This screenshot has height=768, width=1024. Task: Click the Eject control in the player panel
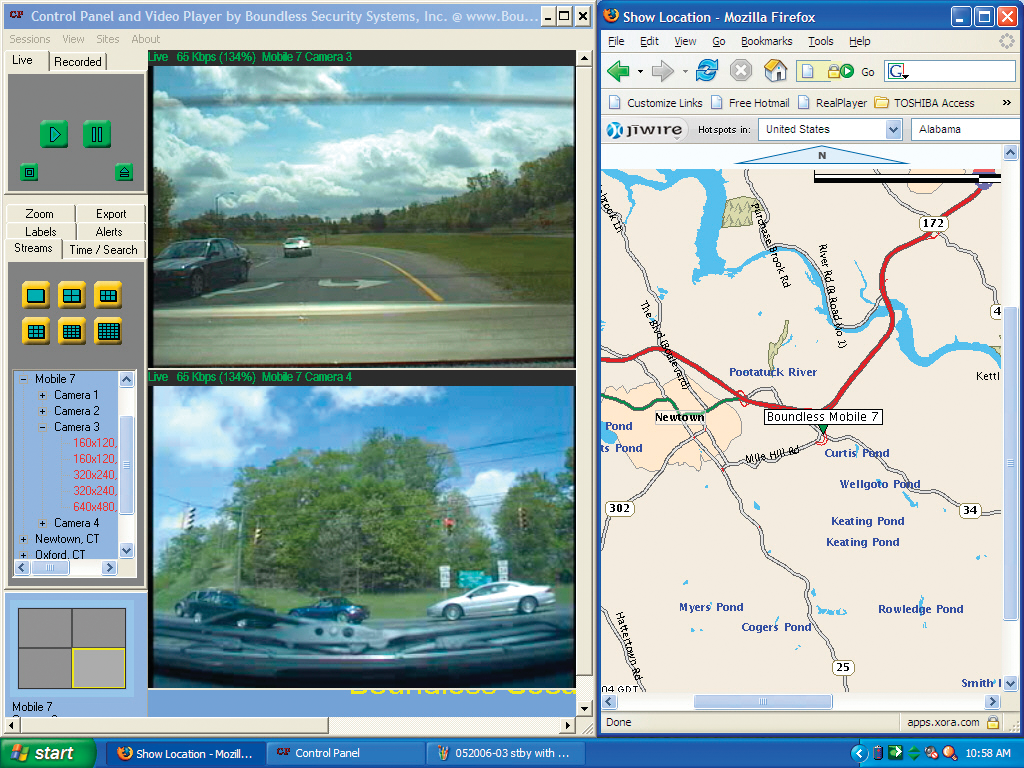point(125,171)
